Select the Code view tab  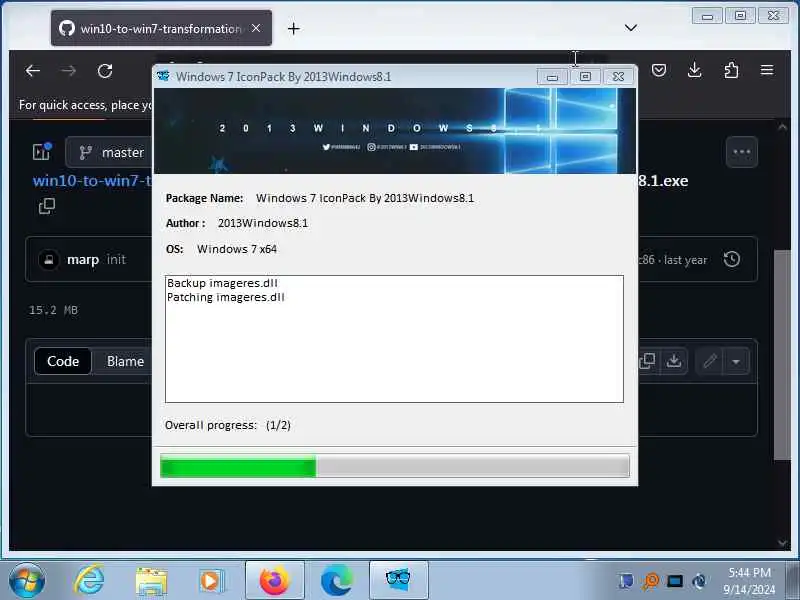click(x=63, y=361)
